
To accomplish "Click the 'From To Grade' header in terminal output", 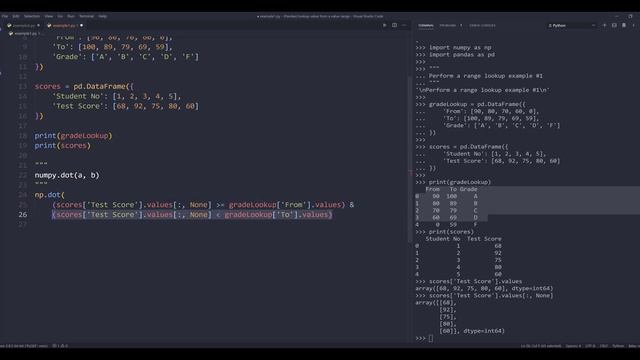I will tap(451, 189).
